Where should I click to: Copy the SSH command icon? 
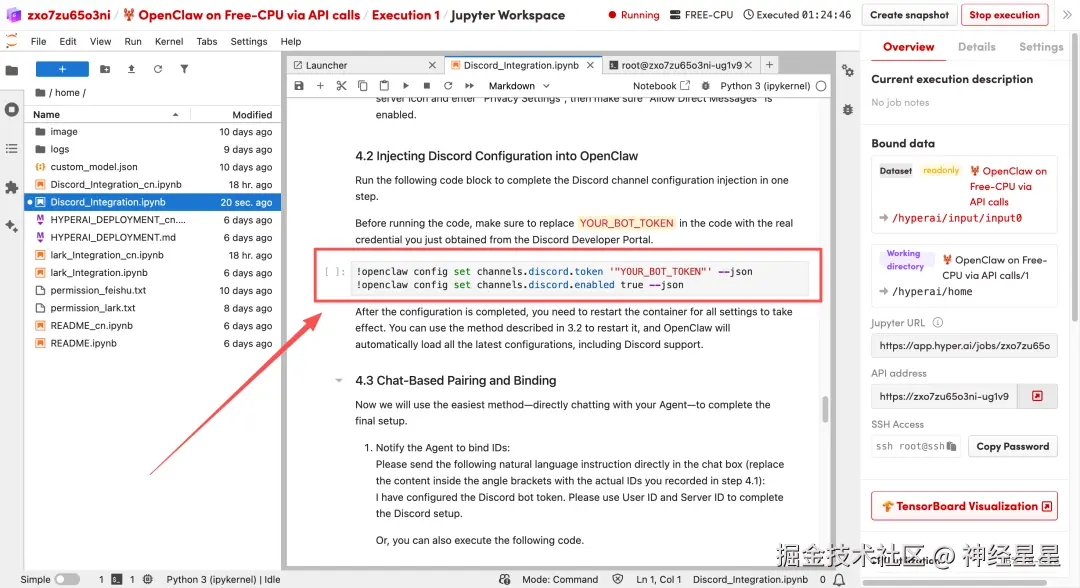(951, 446)
